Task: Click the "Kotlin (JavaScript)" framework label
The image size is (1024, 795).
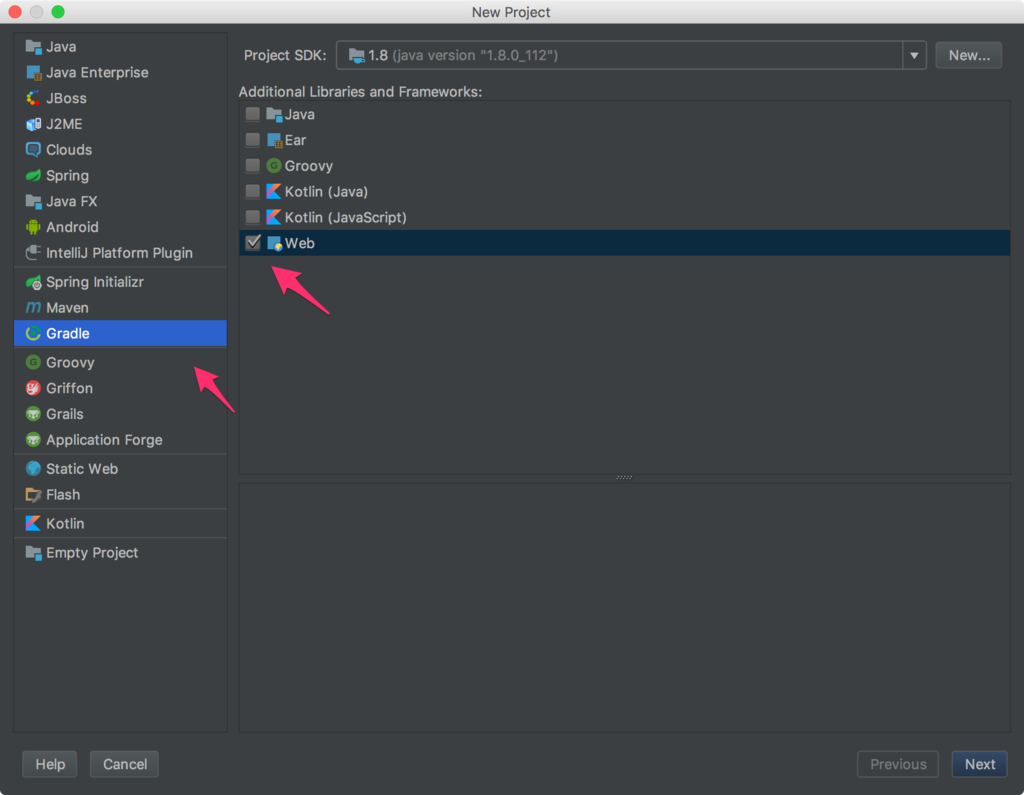Action: (x=345, y=218)
